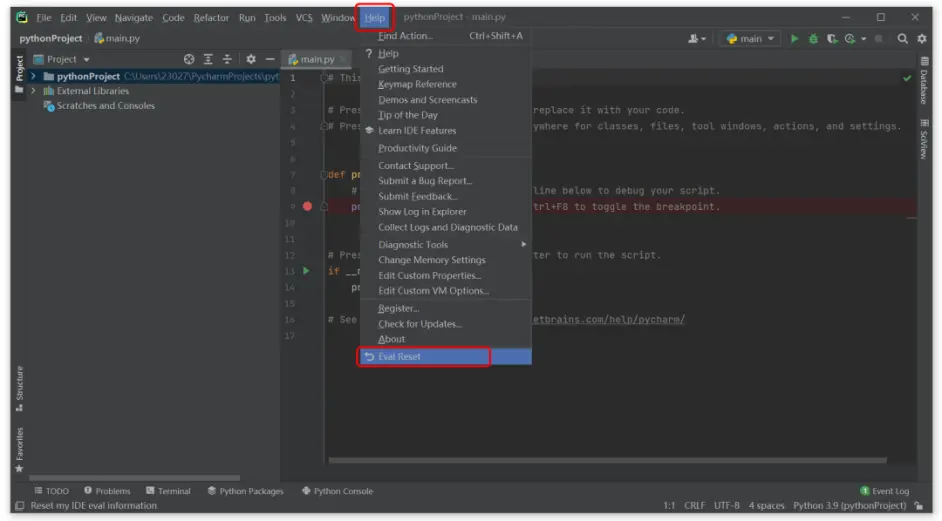Open the Structure tool window on left edge
Image resolution: width=942 pixels, height=521 pixels.
pyautogui.click(x=19, y=389)
